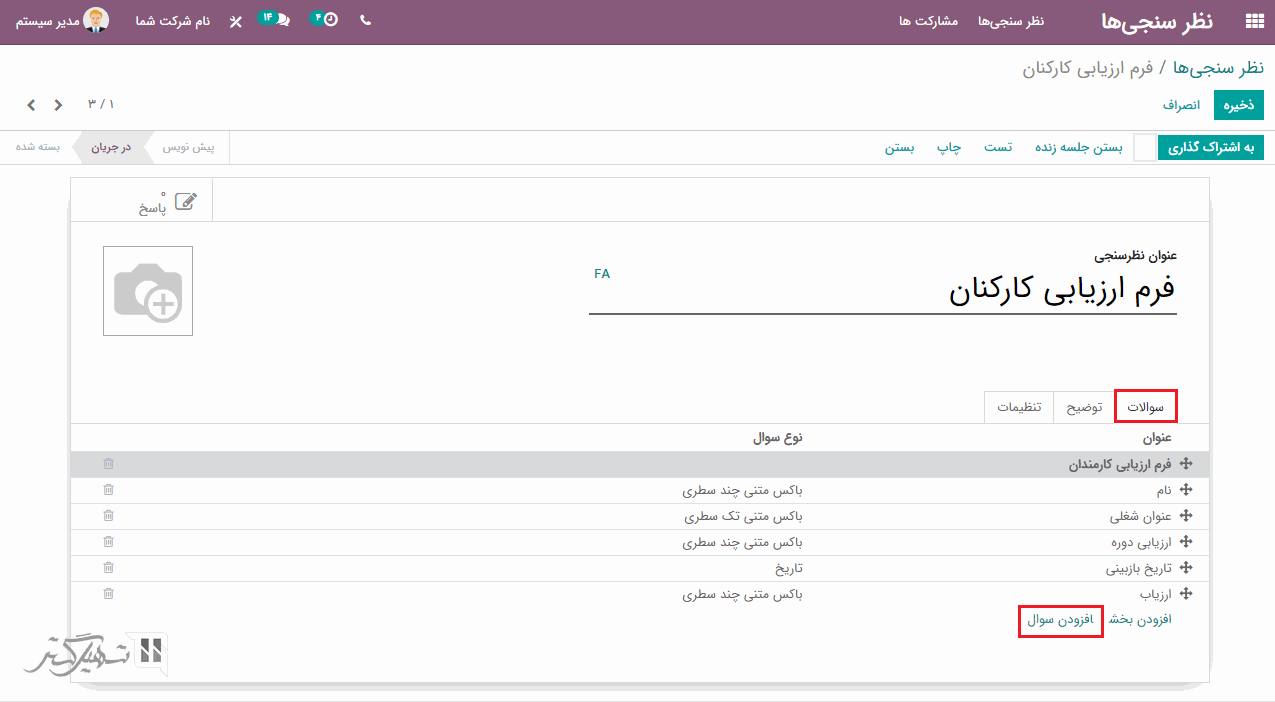Delete the 'عنوان شغلی' question row
Viewport: 1275px width, 702px height.
click(108, 516)
